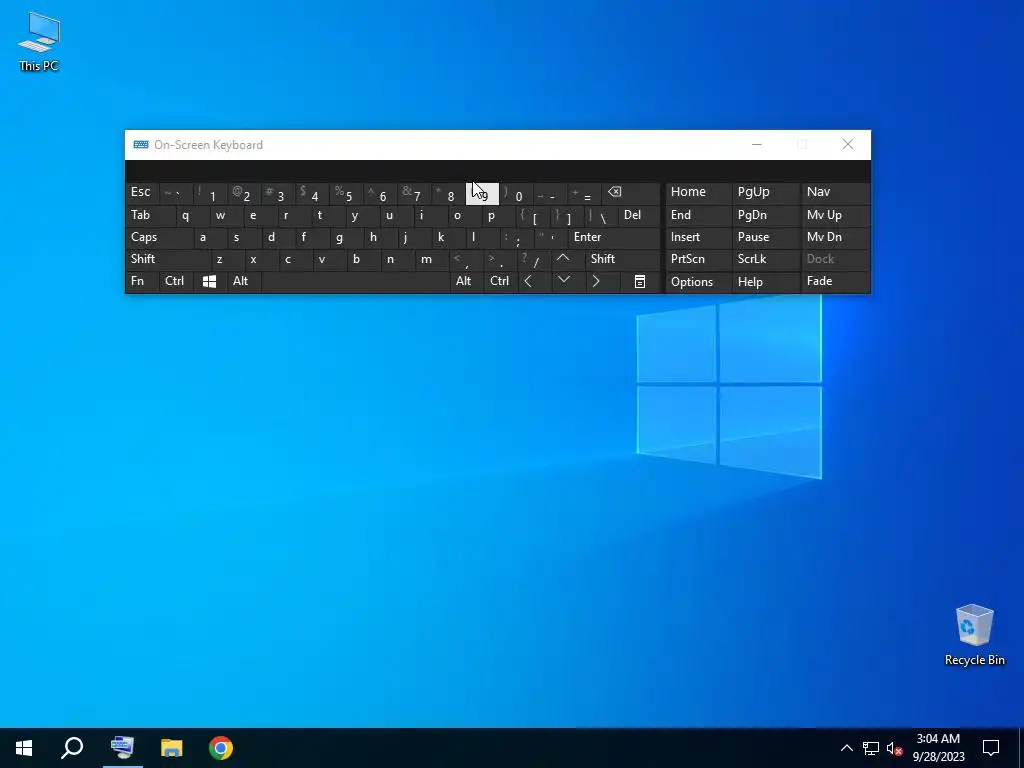The height and width of the screenshot is (768, 1024).
Task: Click the Mv Dn key
Action: click(835, 237)
